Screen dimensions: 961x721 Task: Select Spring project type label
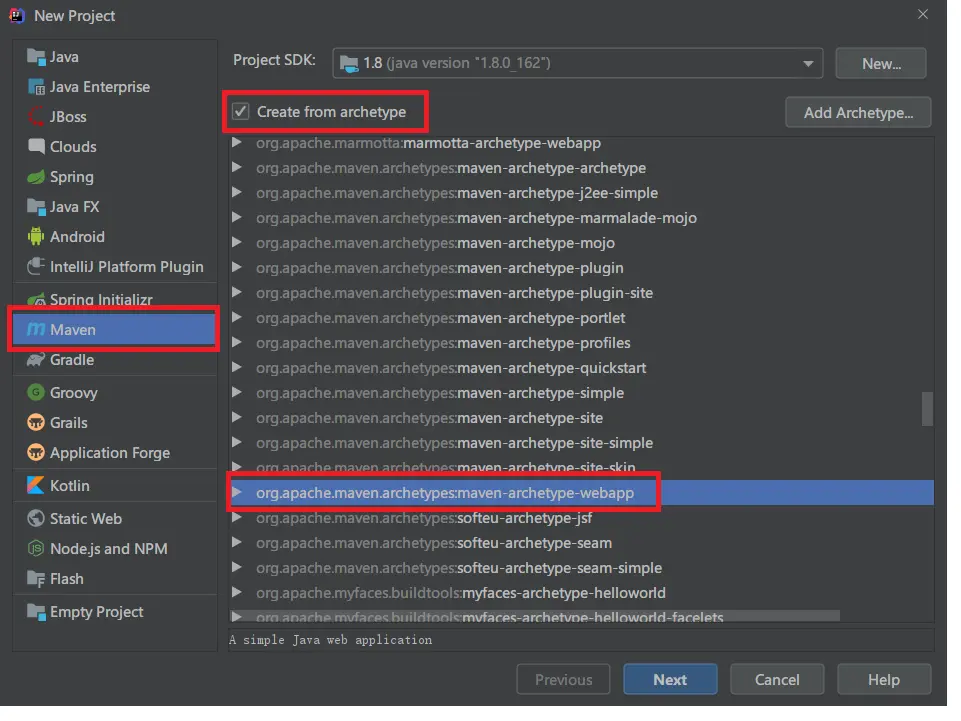click(72, 178)
